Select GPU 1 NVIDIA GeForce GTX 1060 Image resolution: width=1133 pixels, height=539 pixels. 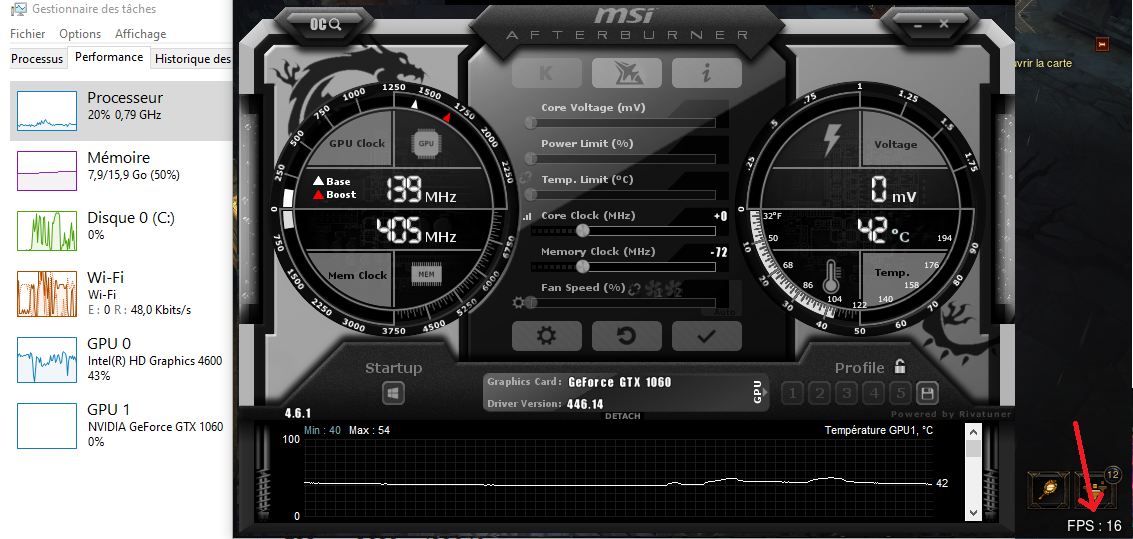click(121, 425)
